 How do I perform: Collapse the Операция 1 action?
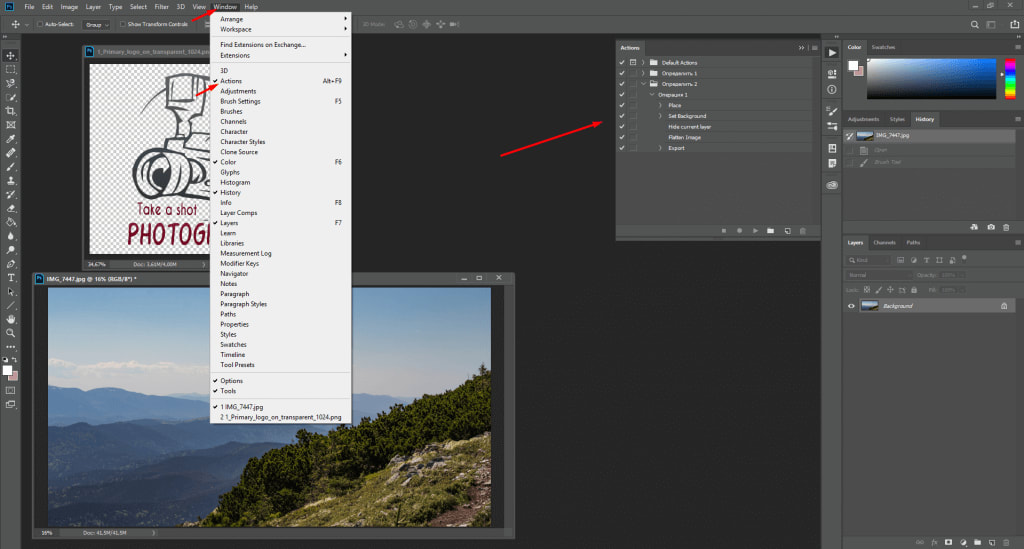coord(652,95)
